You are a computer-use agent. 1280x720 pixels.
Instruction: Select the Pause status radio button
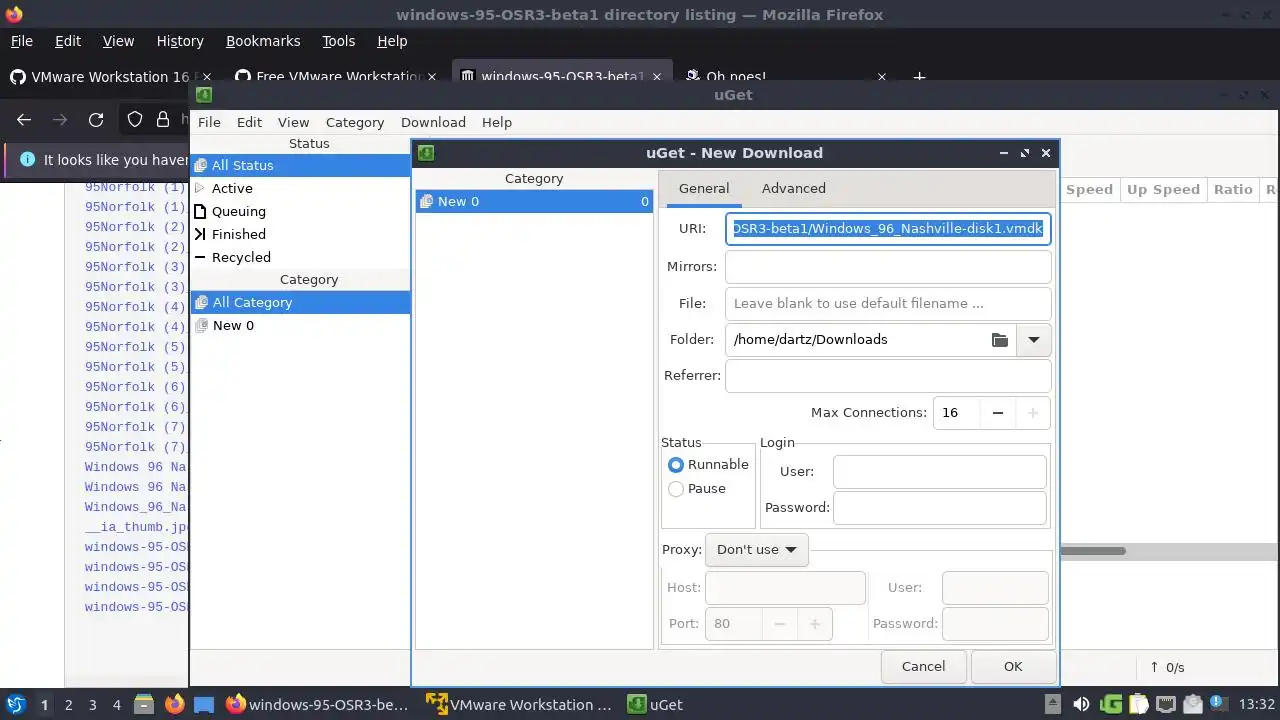tap(676, 489)
